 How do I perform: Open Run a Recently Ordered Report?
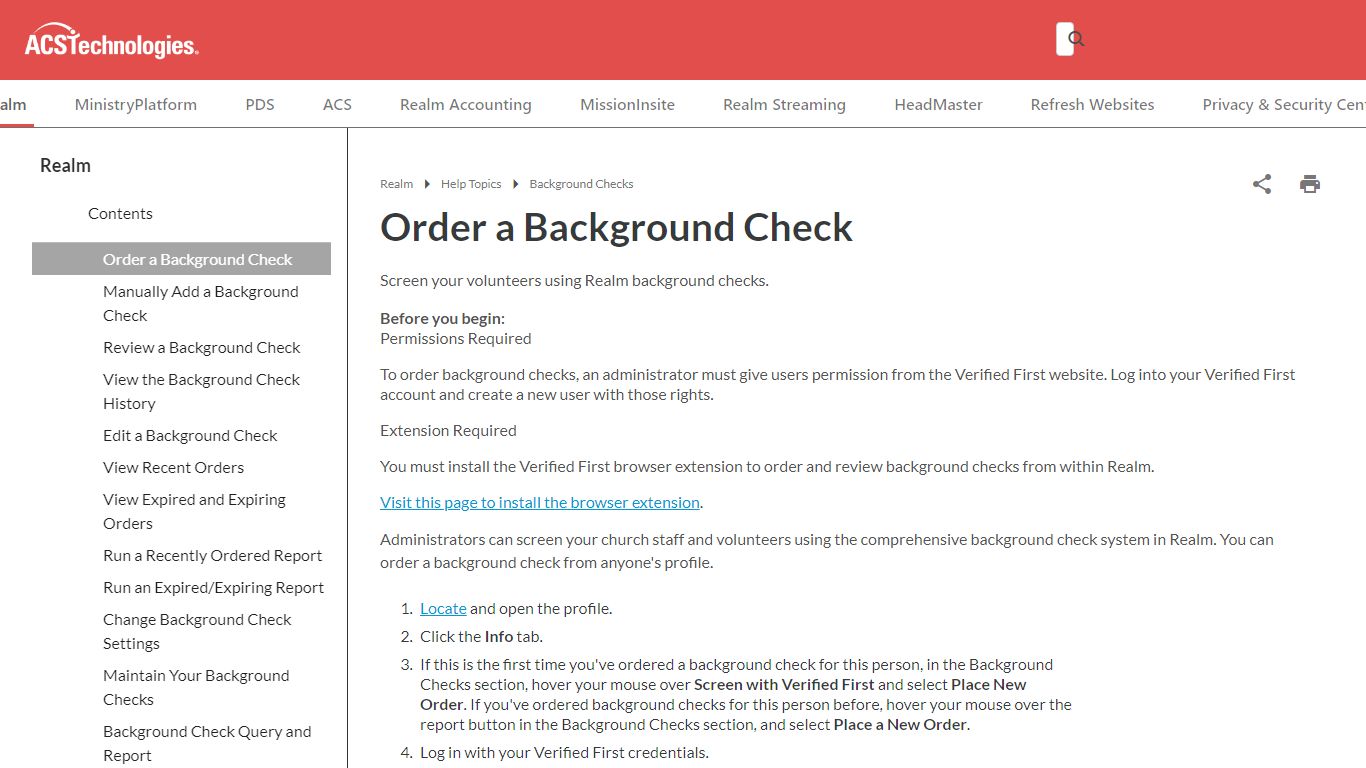(x=212, y=555)
